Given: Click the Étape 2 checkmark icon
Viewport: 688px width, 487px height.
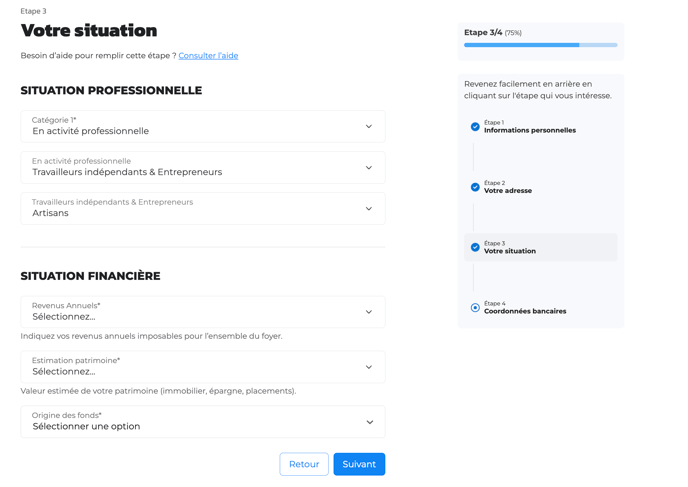Looking at the screenshot, I should click(x=475, y=187).
